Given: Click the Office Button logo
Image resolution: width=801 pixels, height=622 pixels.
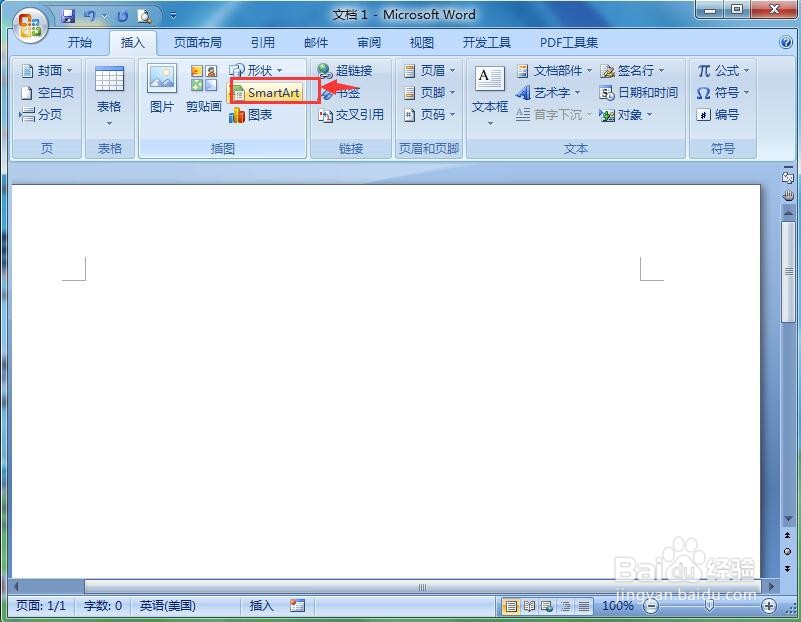Looking at the screenshot, I should 30,25.
